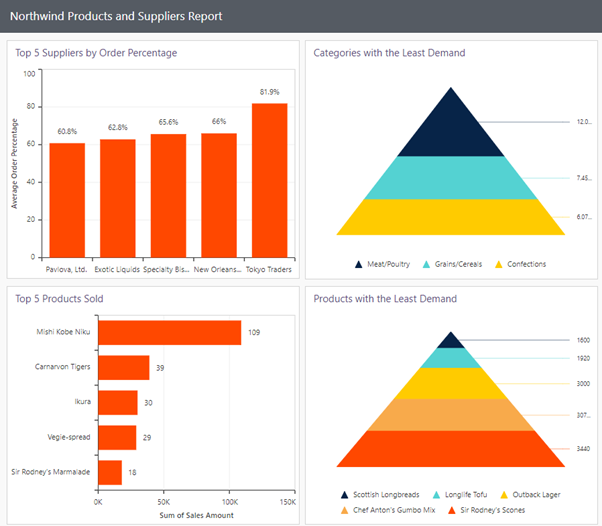
Task: Click the Top 5 Suppliers by Order Percentage title
Action: tap(96, 53)
